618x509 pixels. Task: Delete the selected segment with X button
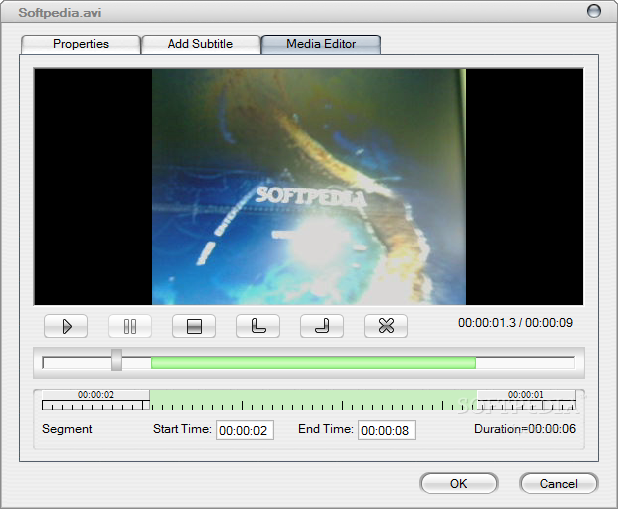click(x=386, y=326)
